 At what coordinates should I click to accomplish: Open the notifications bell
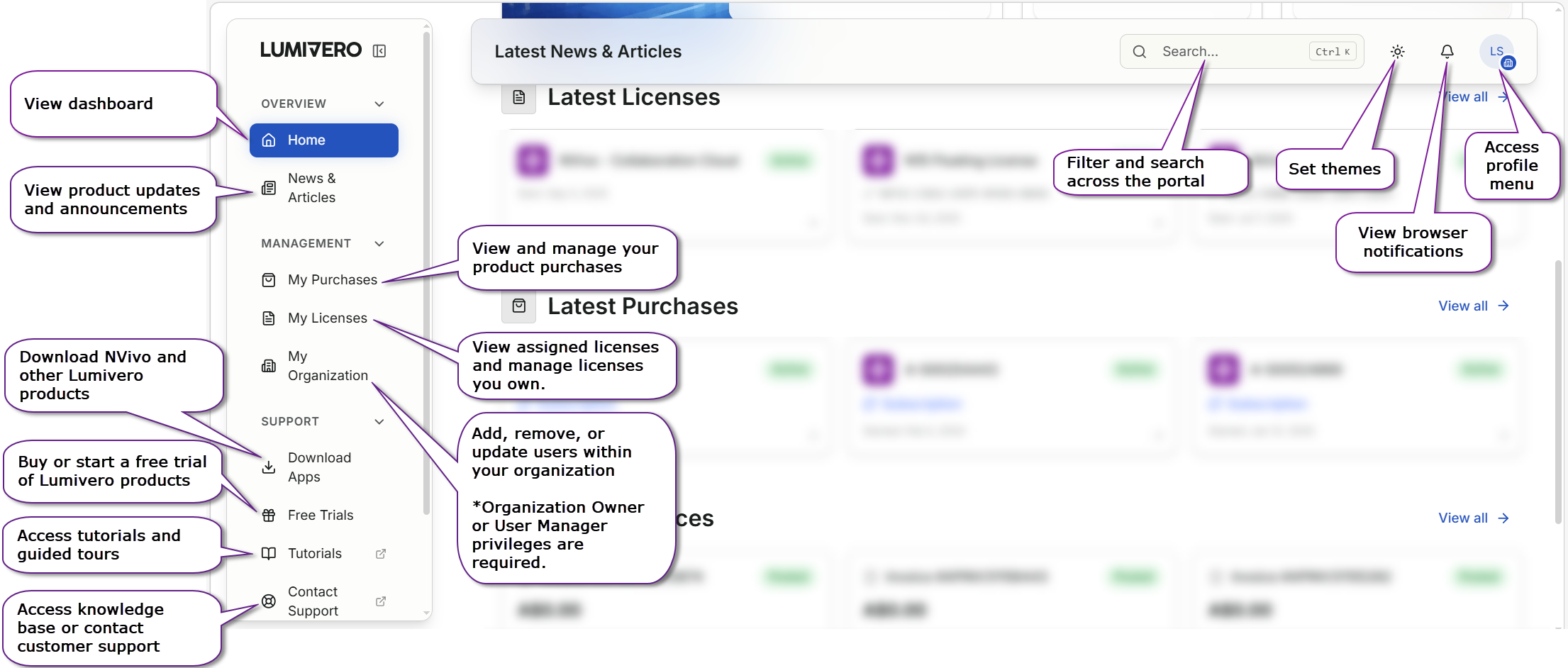click(1447, 52)
